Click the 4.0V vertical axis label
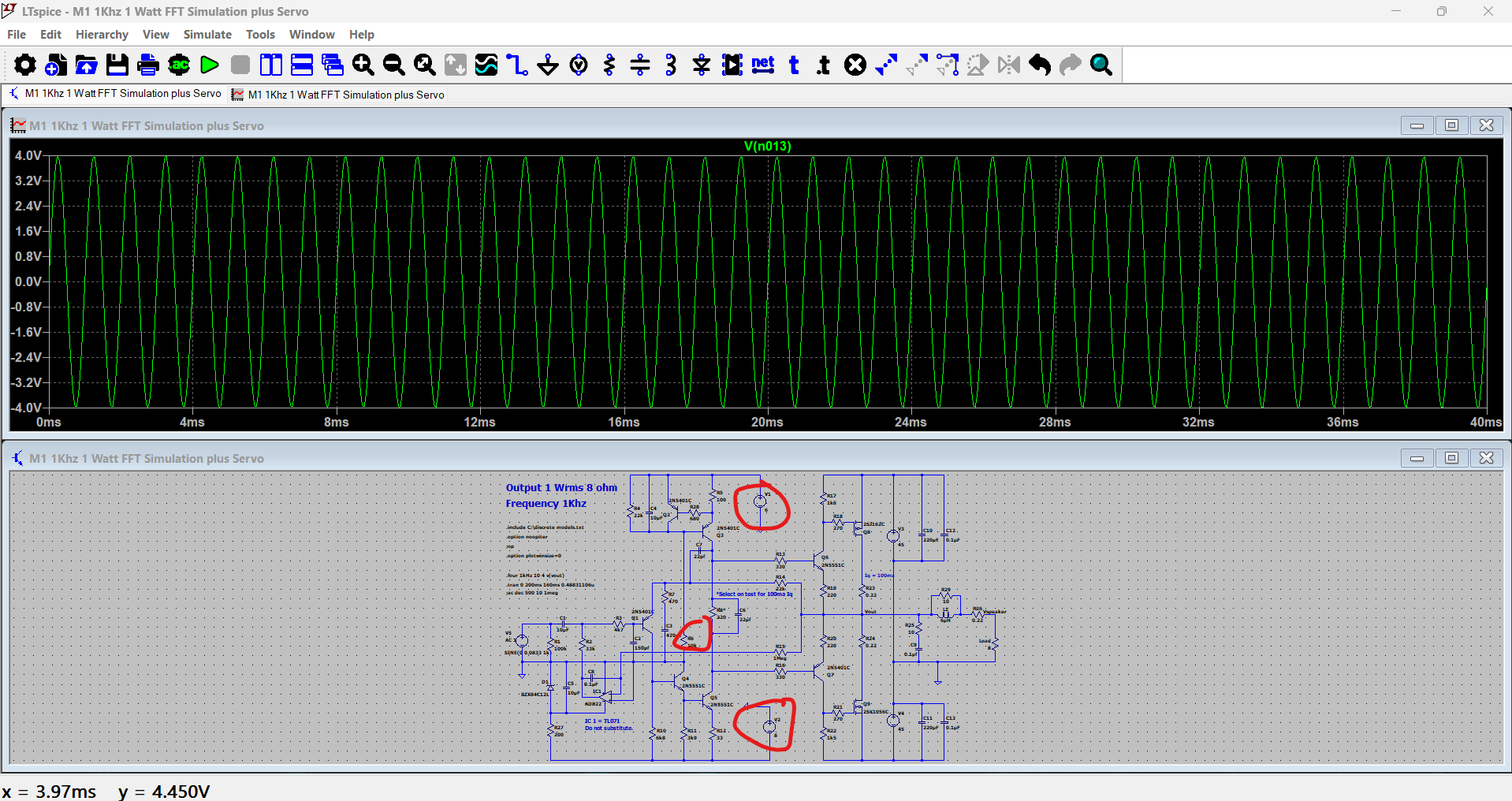 tap(28, 155)
